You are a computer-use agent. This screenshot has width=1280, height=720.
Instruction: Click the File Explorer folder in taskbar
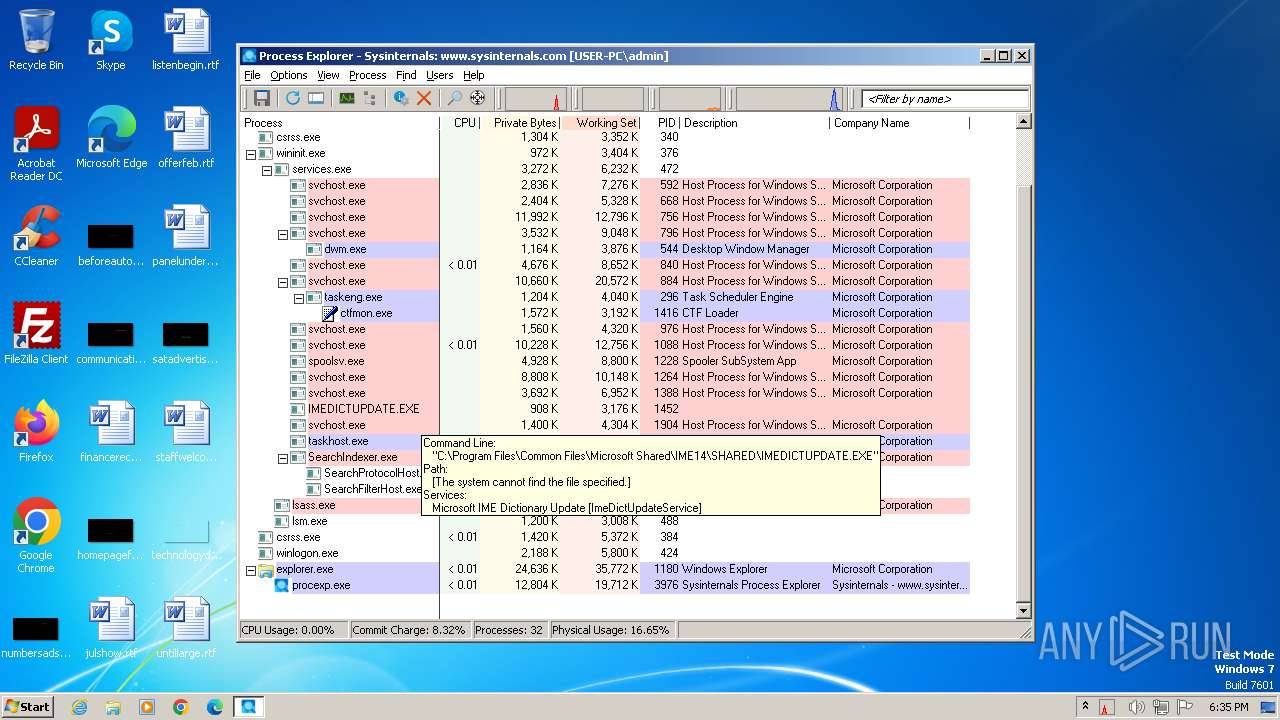pyautogui.click(x=113, y=707)
